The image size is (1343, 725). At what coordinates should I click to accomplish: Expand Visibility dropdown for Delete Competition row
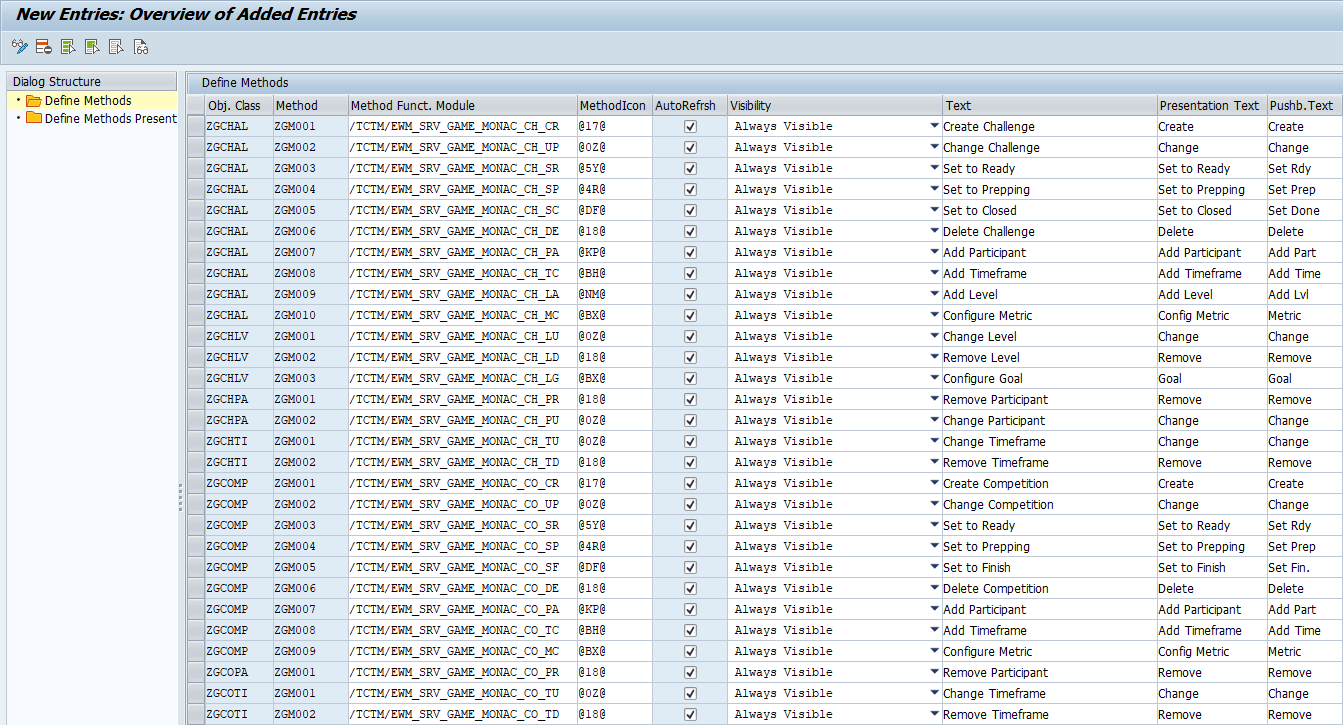(934, 588)
